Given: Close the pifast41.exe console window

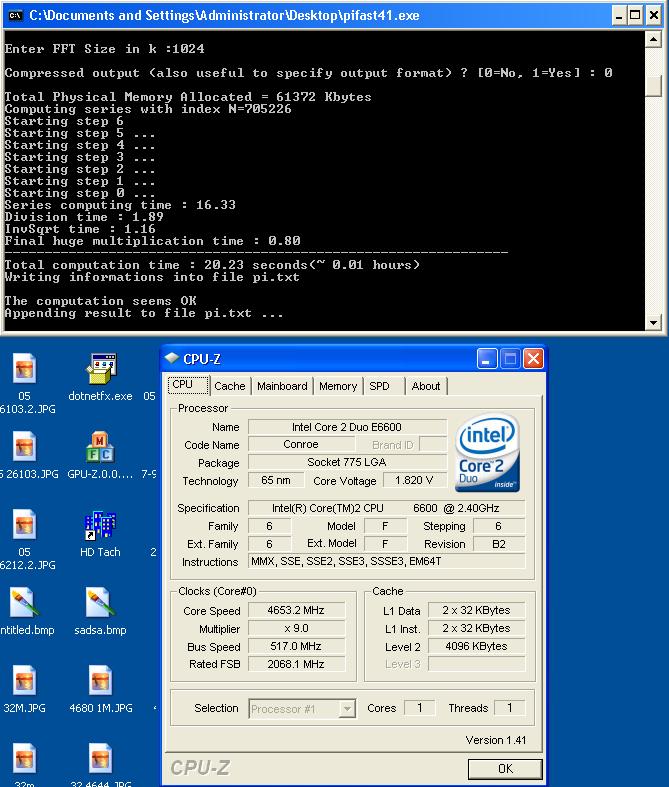Looking at the screenshot, I should (x=653, y=16).
